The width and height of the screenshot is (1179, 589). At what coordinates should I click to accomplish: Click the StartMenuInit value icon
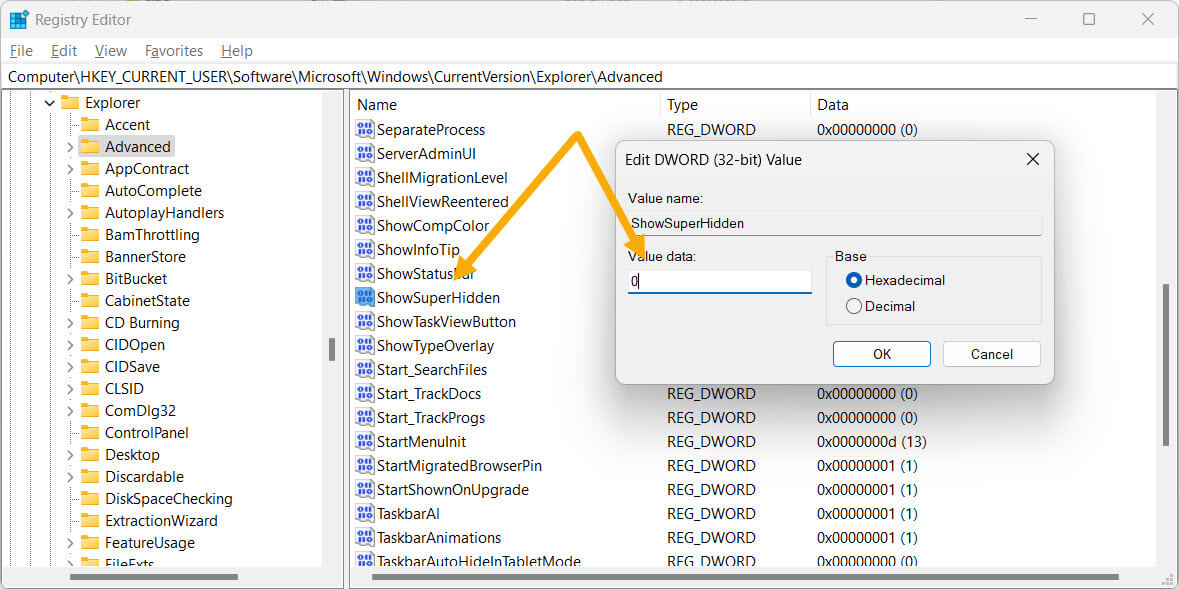coord(365,441)
